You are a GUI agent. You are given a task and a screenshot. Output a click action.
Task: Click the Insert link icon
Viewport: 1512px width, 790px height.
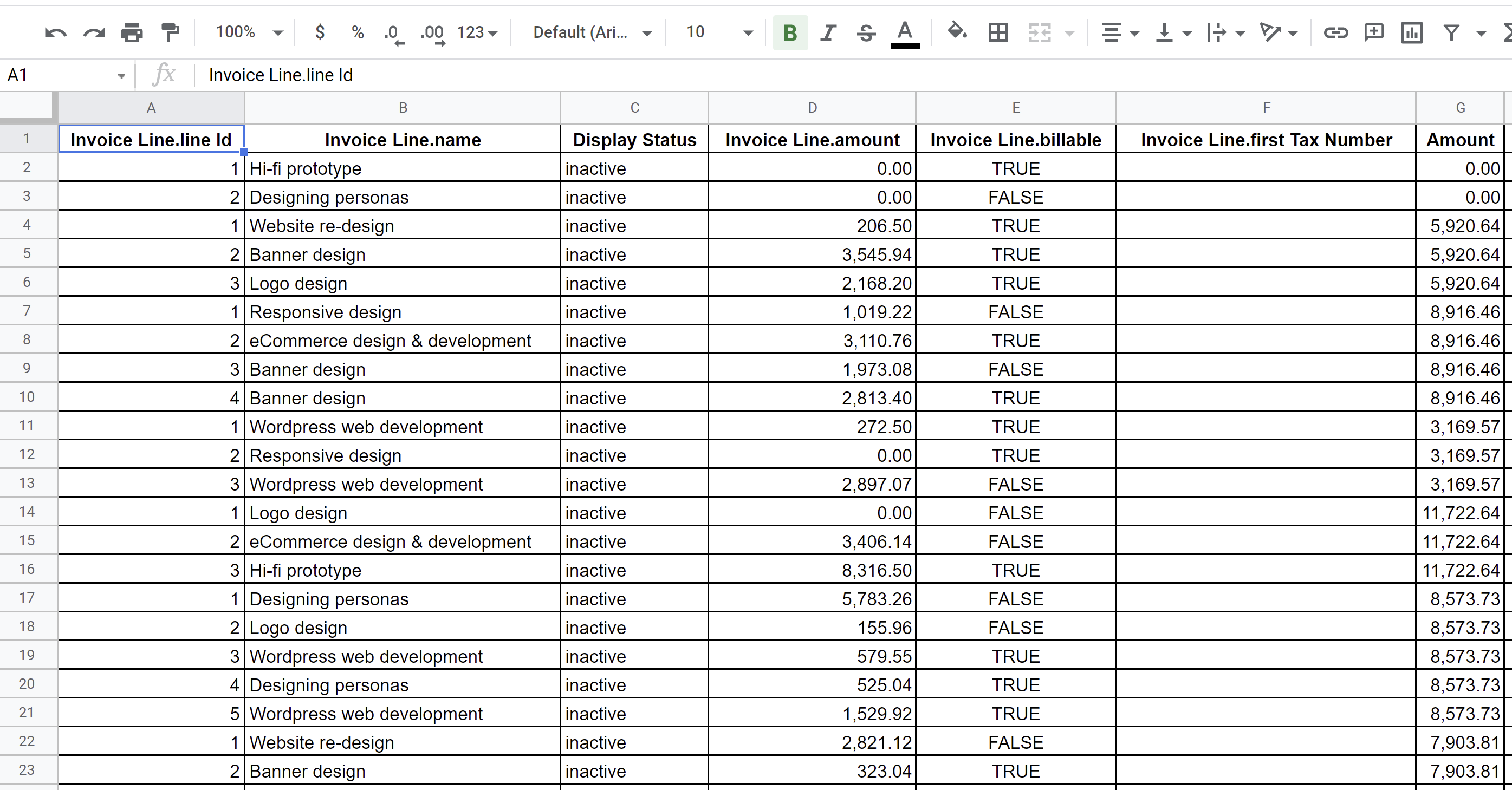pos(1335,33)
